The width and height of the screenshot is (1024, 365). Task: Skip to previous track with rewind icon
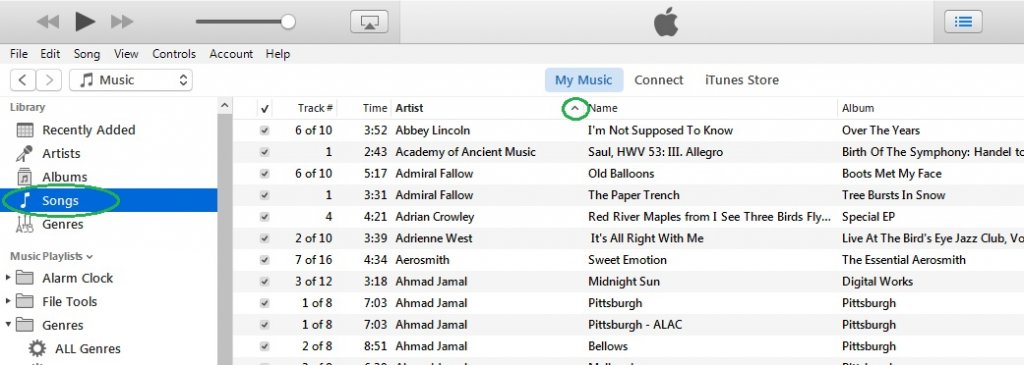48,22
